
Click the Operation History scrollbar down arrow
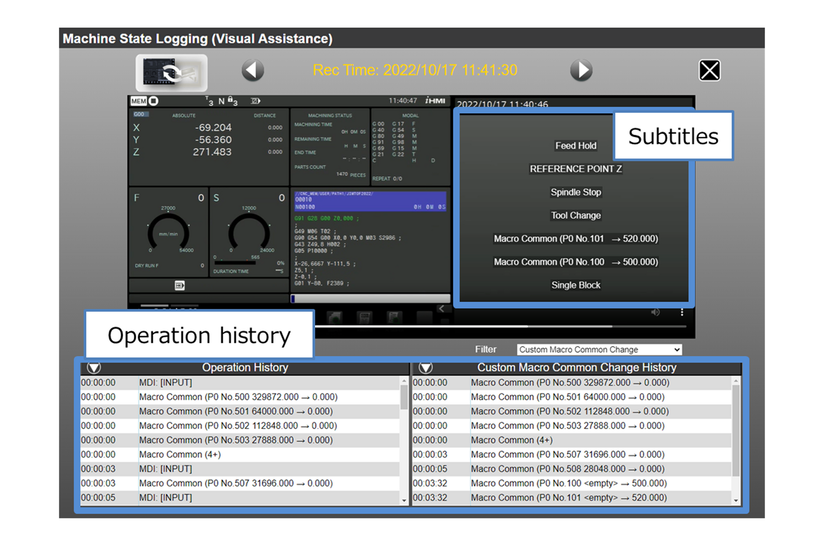[x=405, y=499]
